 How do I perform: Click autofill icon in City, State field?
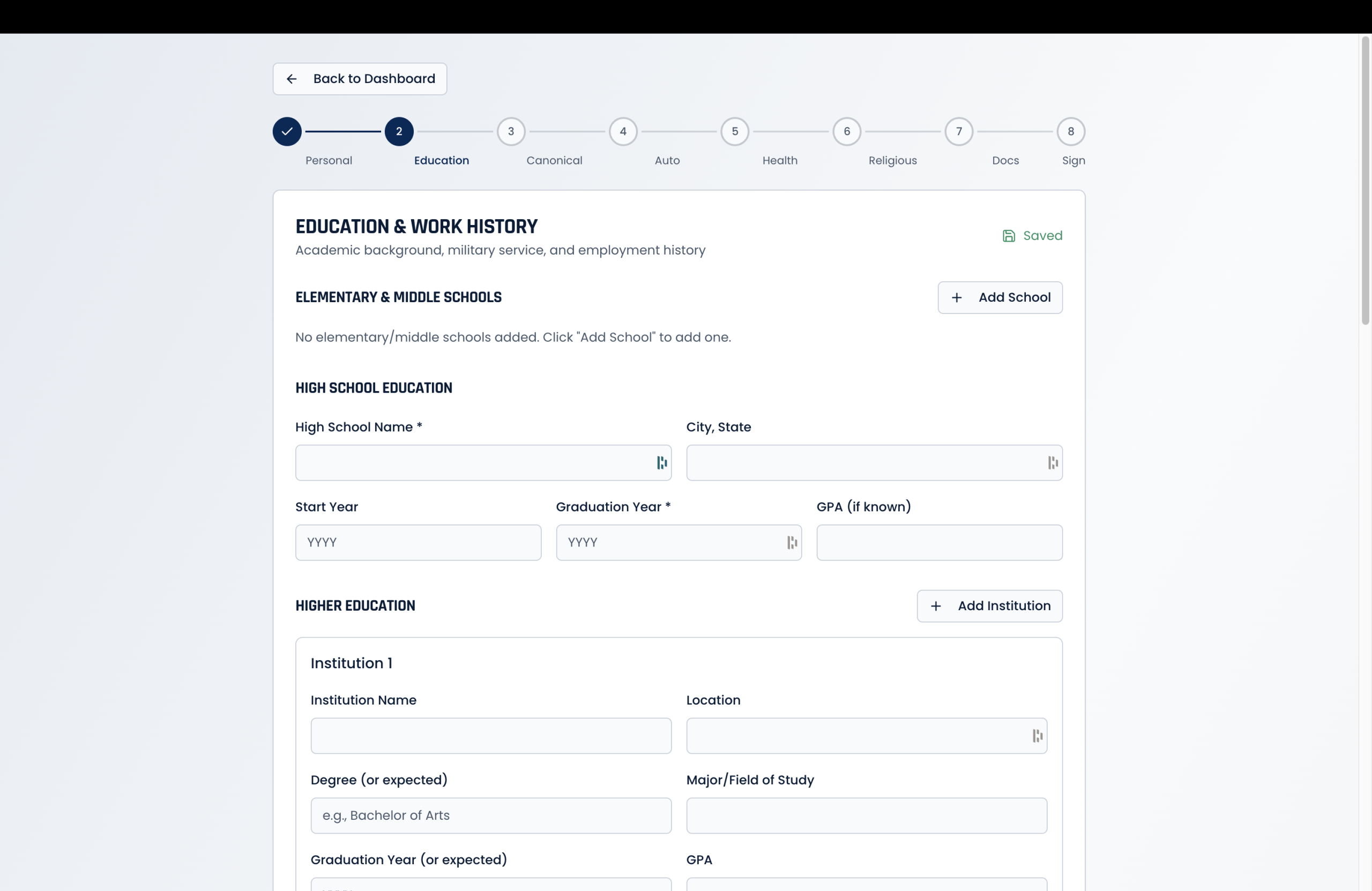tap(1053, 463)
